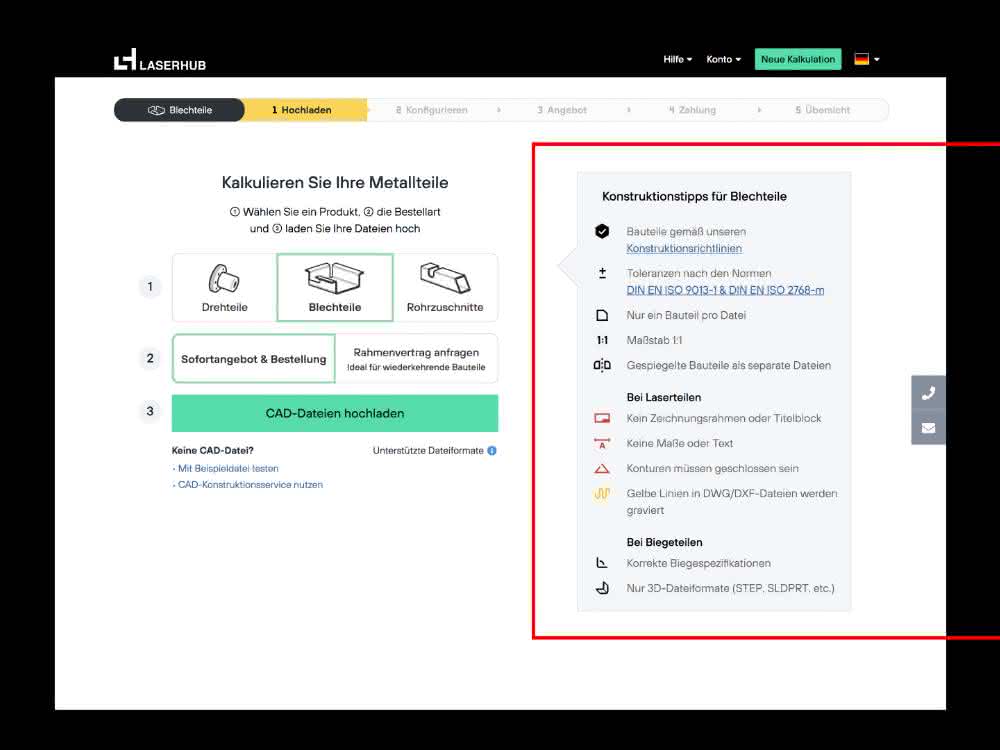Click the mirrored parts icon
Viewport: 1000px width, 750px height.
(602, 365)
